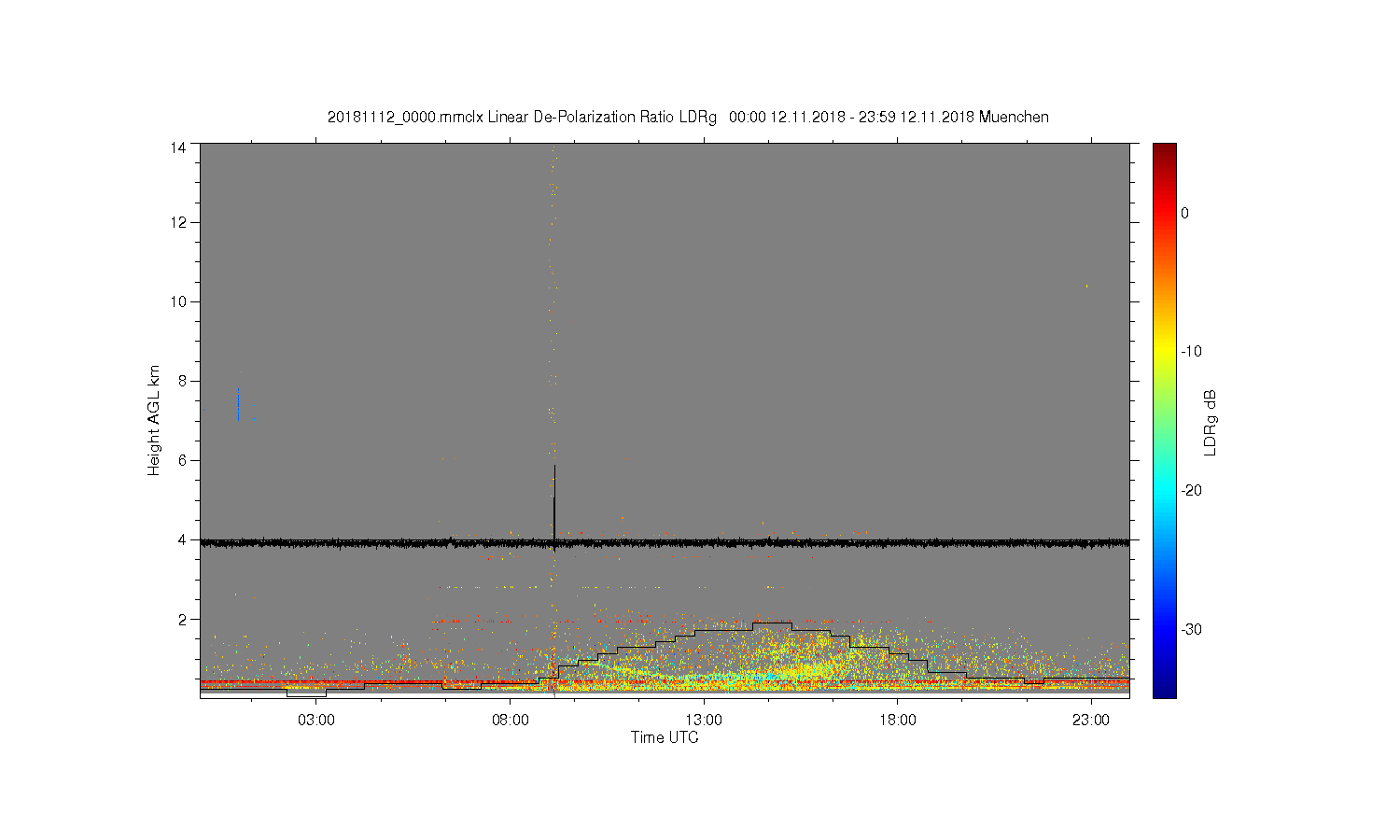Click the dark blue bottom of the colorbar
1400x840 pixels.
tap(1165, 689)
